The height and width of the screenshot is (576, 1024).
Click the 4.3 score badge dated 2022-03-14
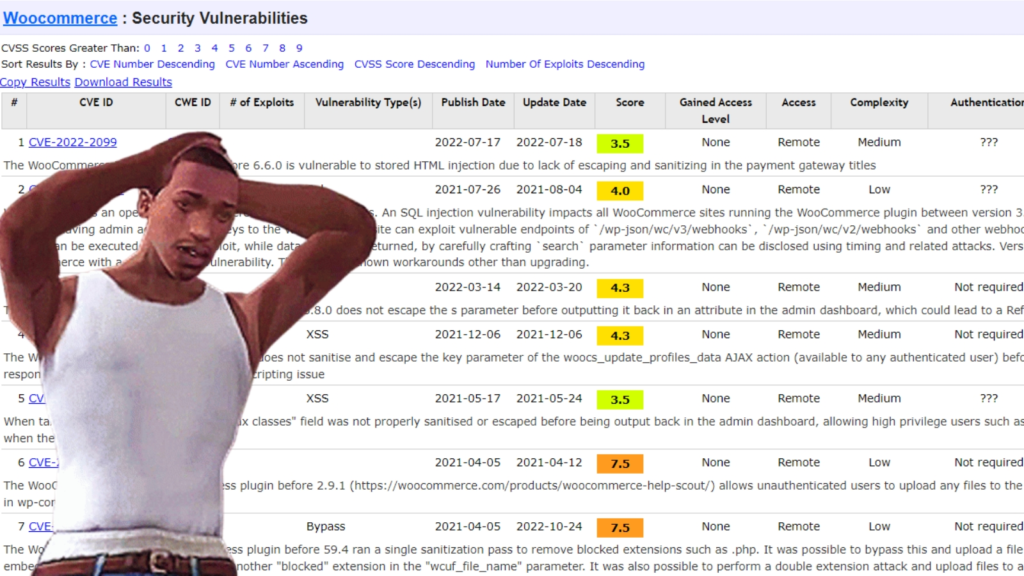coord(620,288)
